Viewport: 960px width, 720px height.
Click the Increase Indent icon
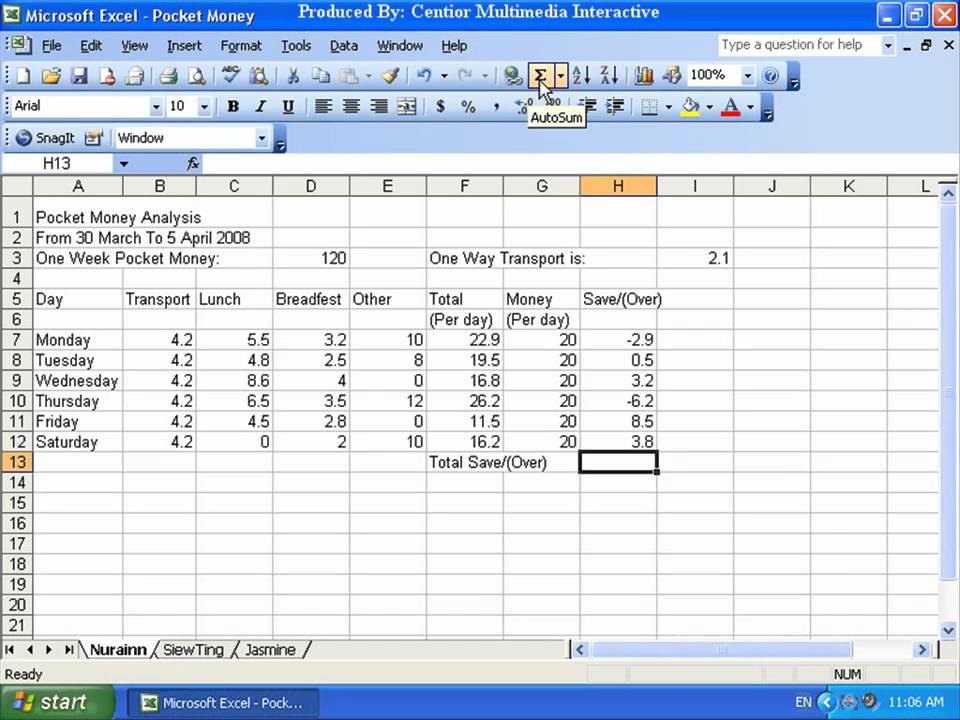(615, 107)
